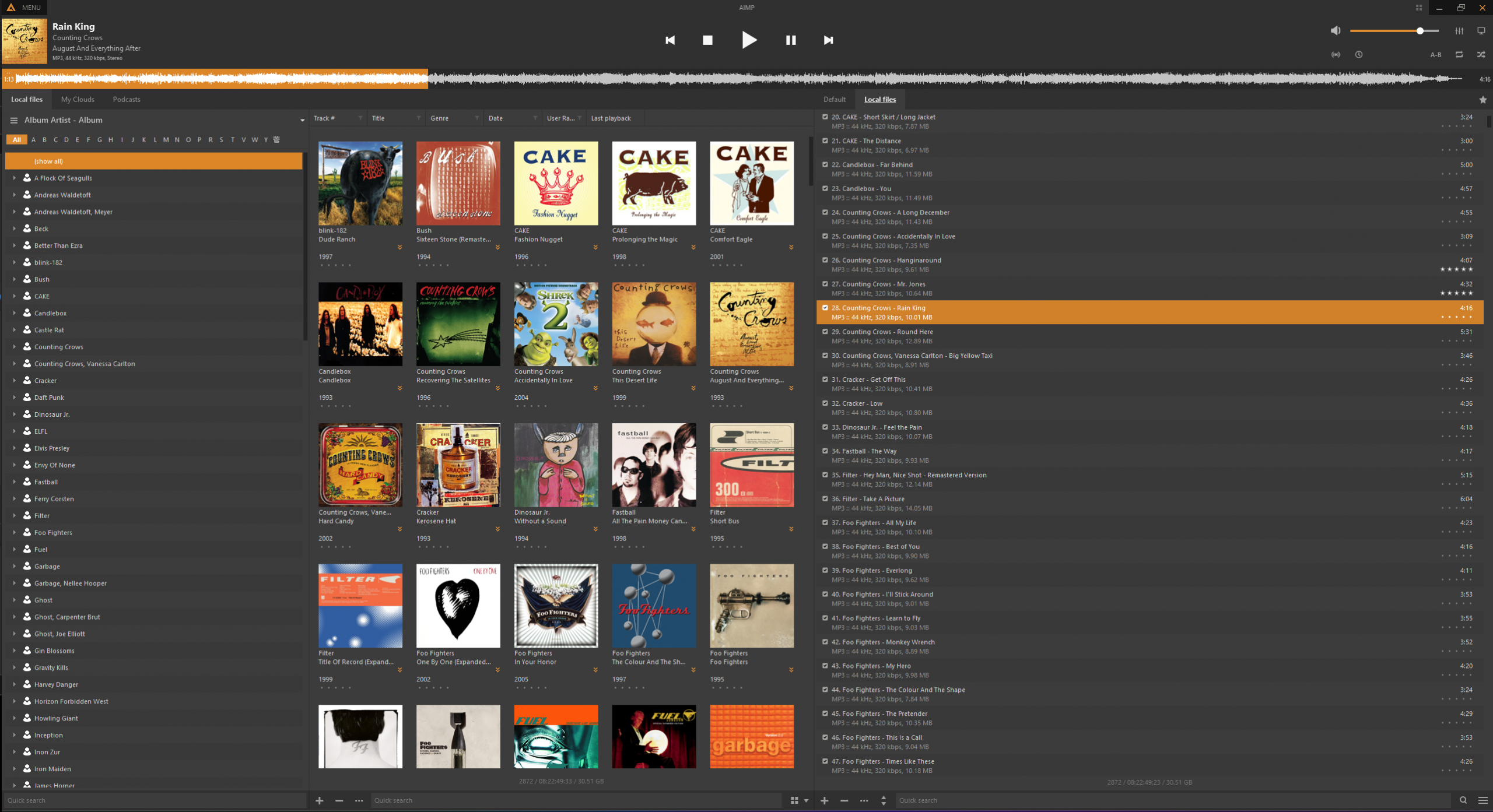
Task: Remove tracks from playlist minus icon
Action: coord(844,800)
